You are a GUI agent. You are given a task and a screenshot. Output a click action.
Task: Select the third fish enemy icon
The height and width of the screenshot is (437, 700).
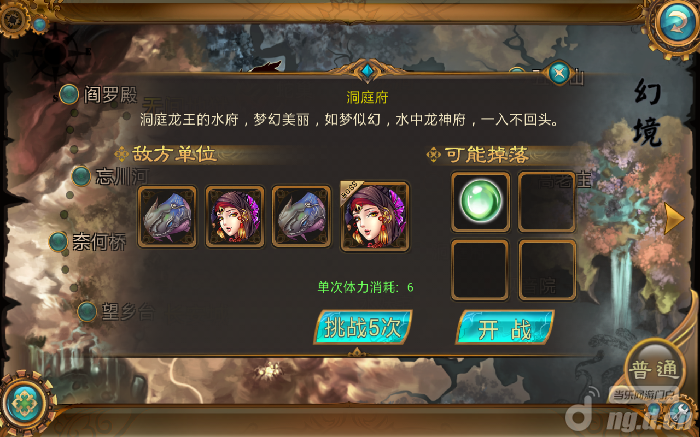301,217
